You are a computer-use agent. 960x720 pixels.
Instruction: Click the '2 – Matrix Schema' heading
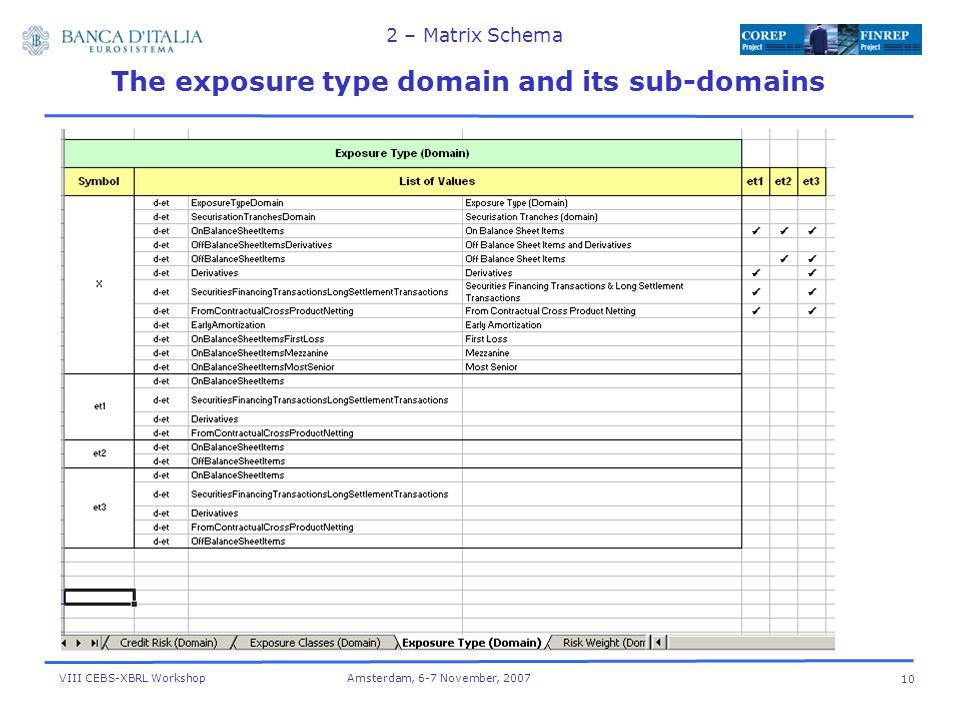pos(474,36)
